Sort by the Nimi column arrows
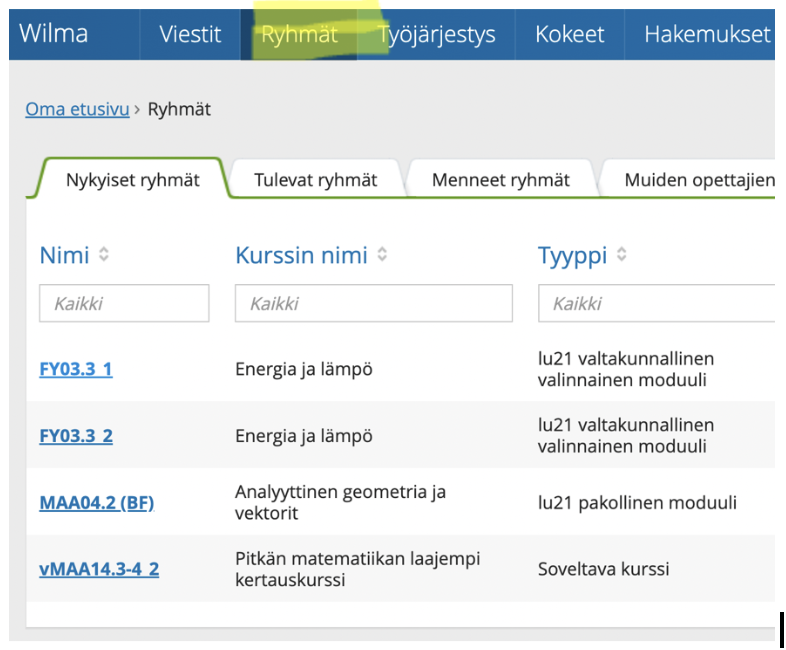Screen dimensions: 786x650 tap(104, 254)
